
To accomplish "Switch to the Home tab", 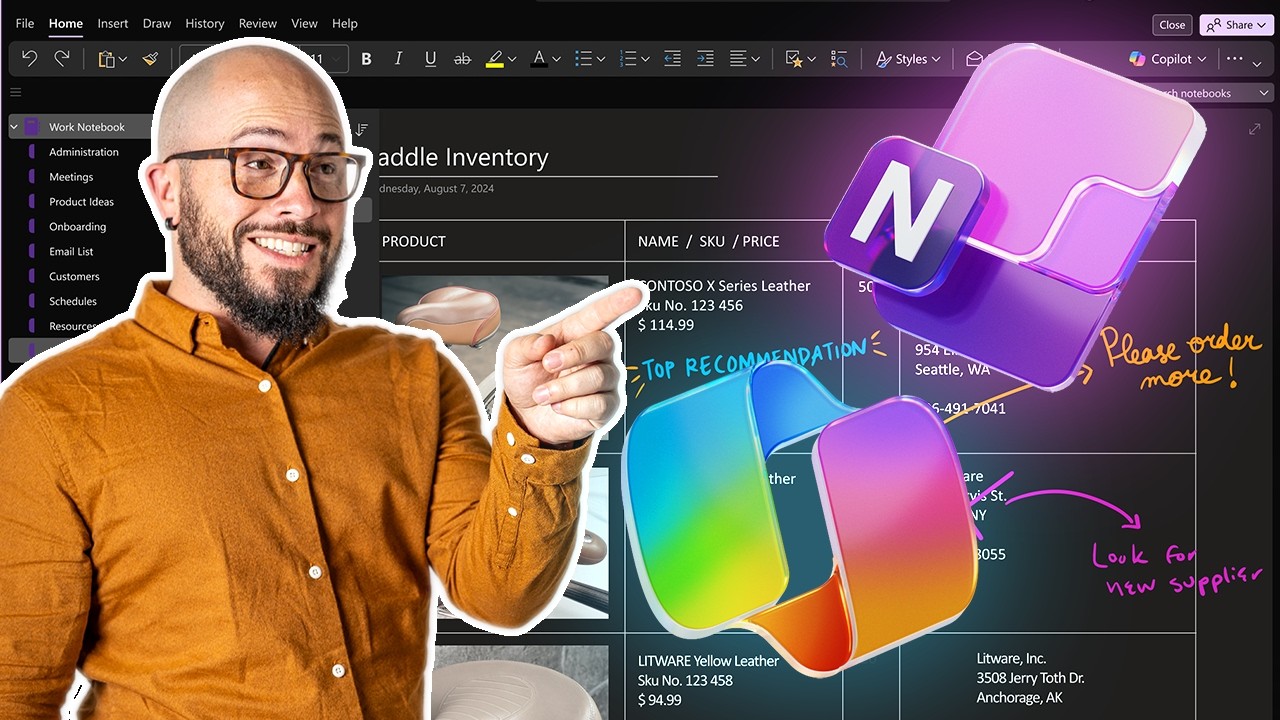I will coord(66,23).
